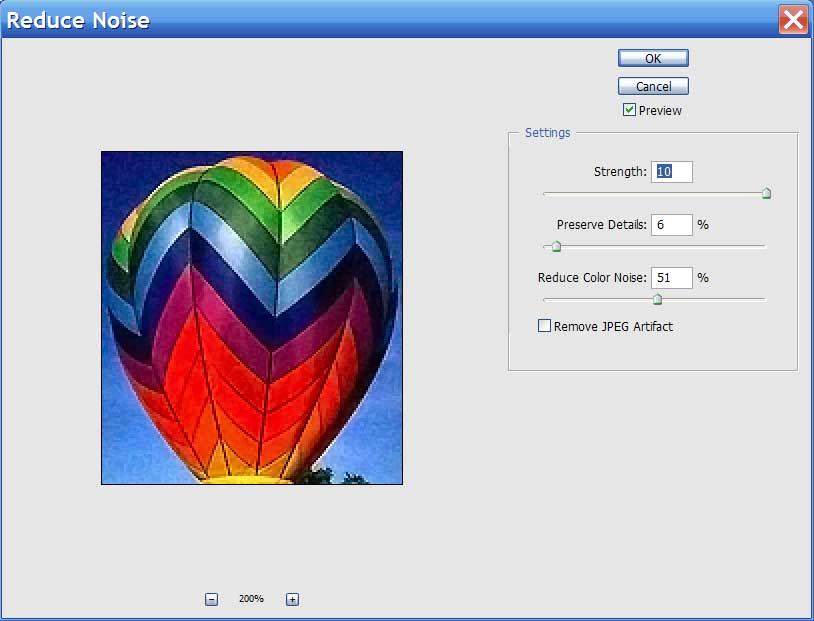Click the Reduce Color Noise value field
The width and height of the screenshot is (814, 621).
pyautogui.click(x=672, y=278)
